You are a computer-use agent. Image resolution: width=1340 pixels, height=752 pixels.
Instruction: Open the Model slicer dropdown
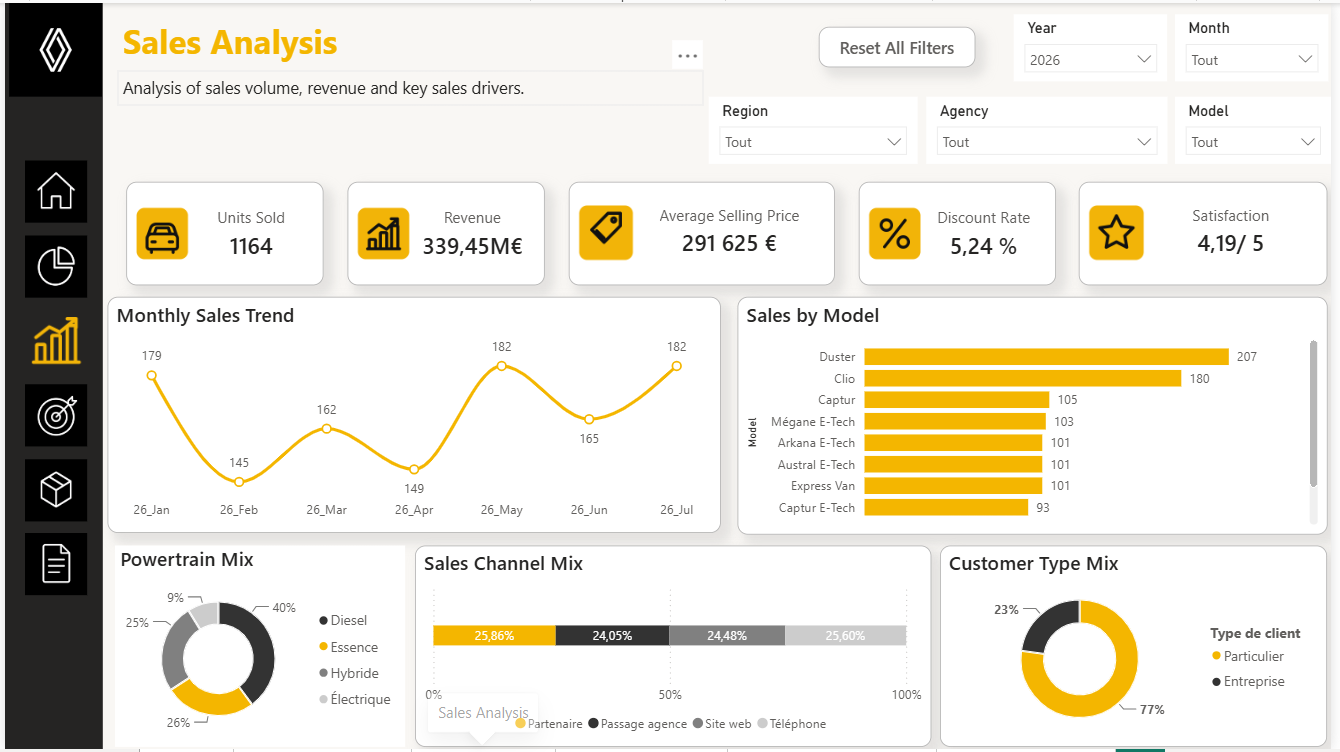point(1252,142)
